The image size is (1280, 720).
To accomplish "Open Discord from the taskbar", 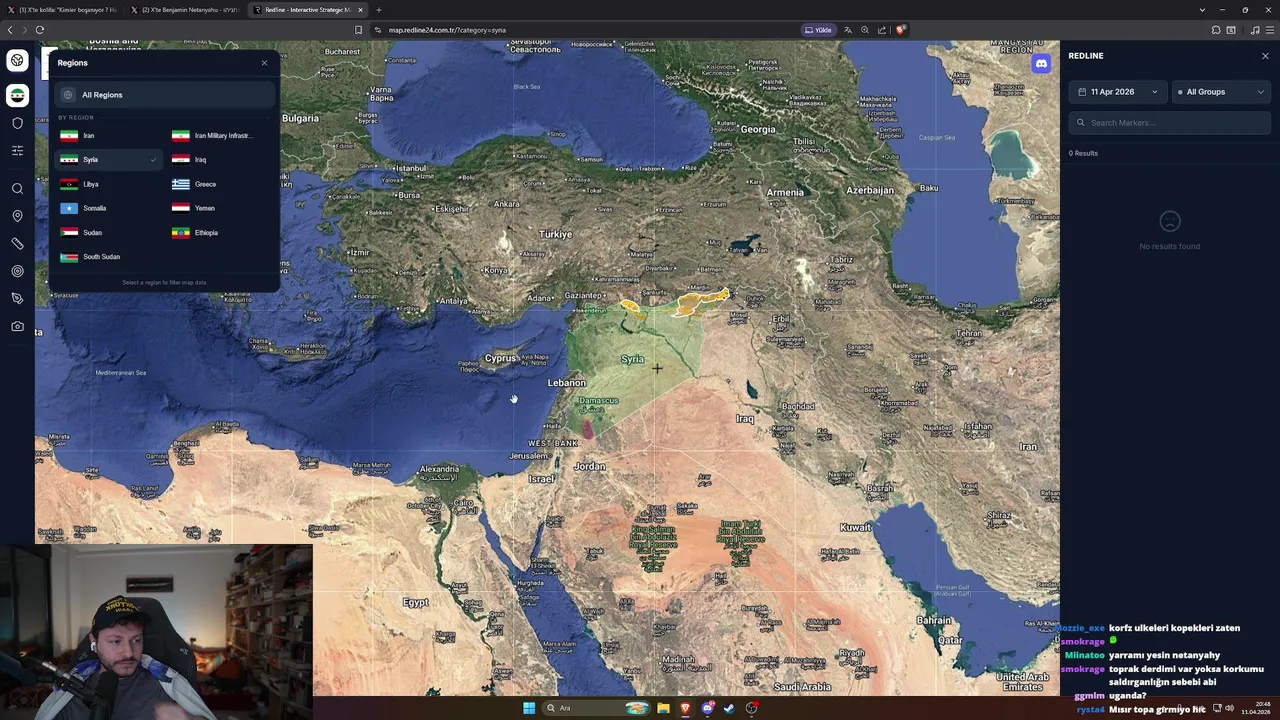I will click(708, 708).
